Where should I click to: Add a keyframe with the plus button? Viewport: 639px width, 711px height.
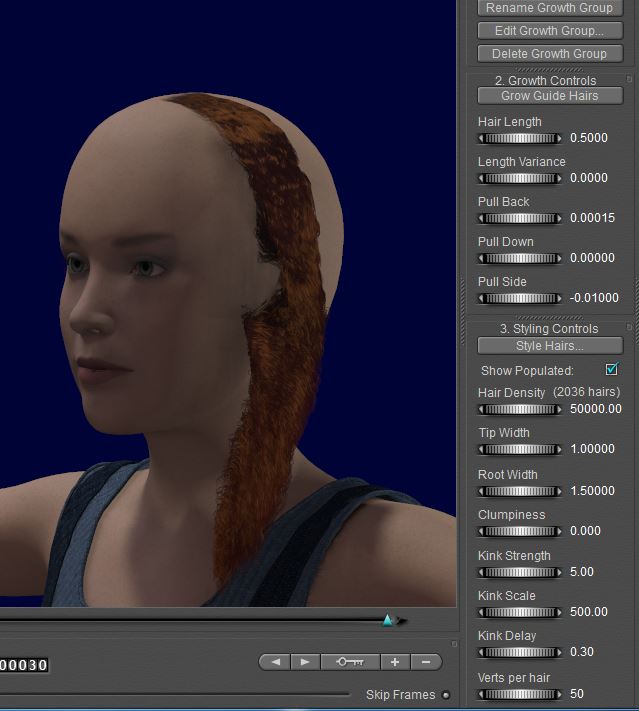[x=395, y=662]
